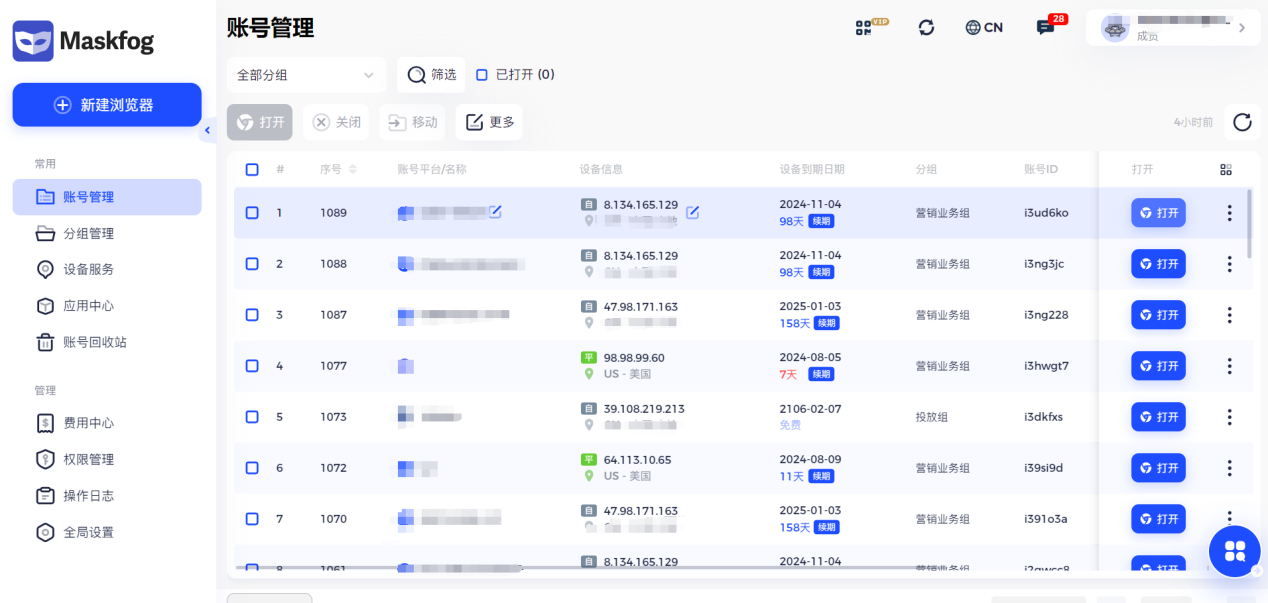
Task: Go to 分组管理 in sidebar
Action: pyautogui.click(x=88, y=234)
